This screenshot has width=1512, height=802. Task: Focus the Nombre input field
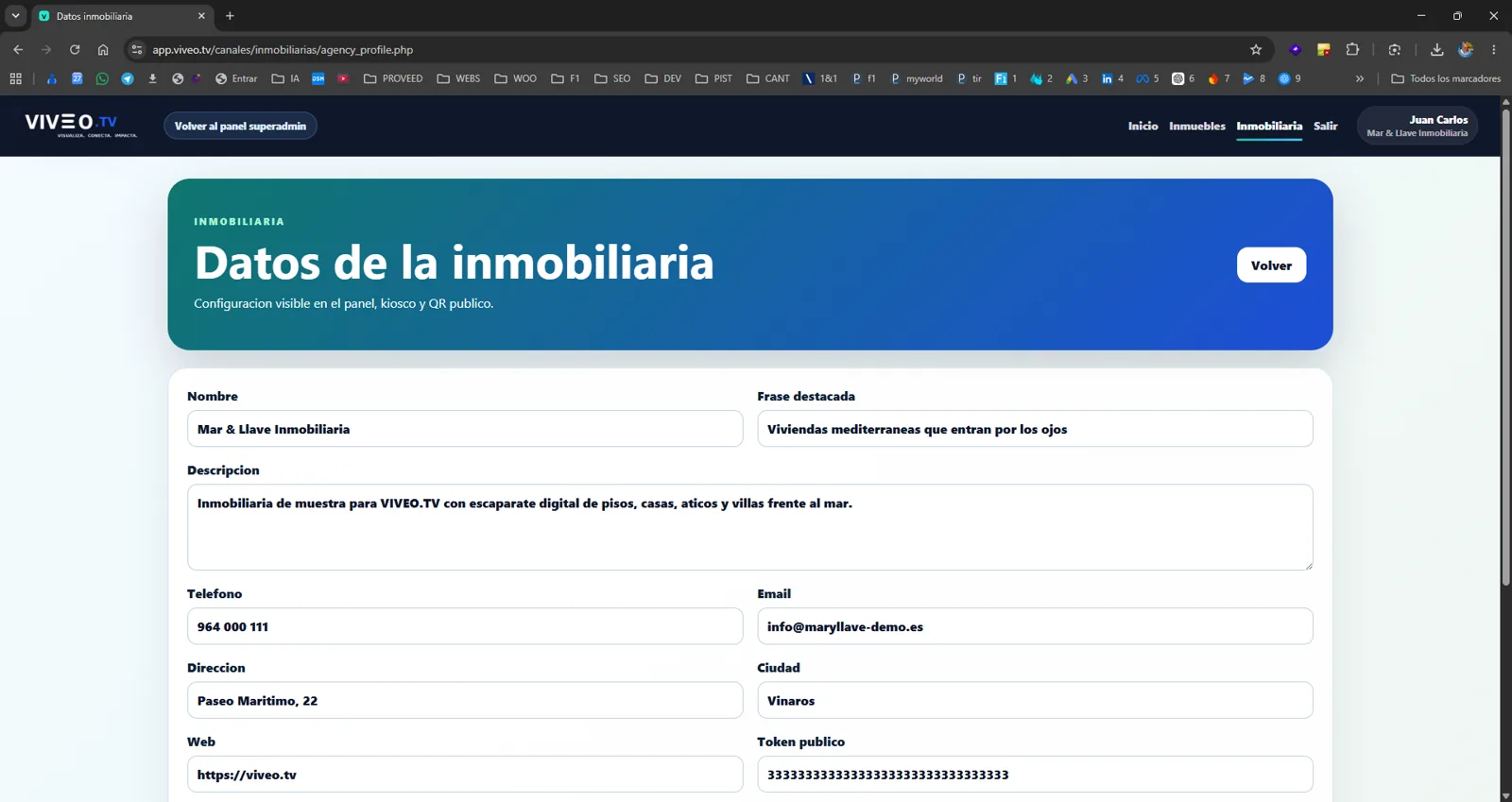coord(465,429)
